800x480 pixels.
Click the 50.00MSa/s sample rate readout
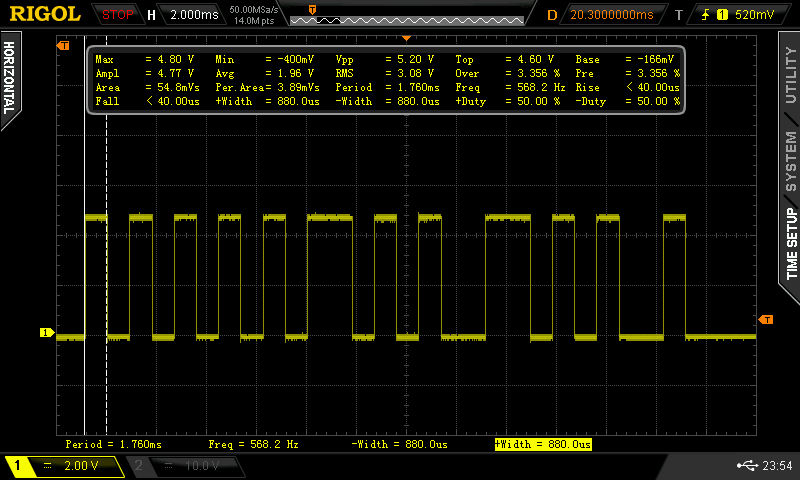point(254,10)
